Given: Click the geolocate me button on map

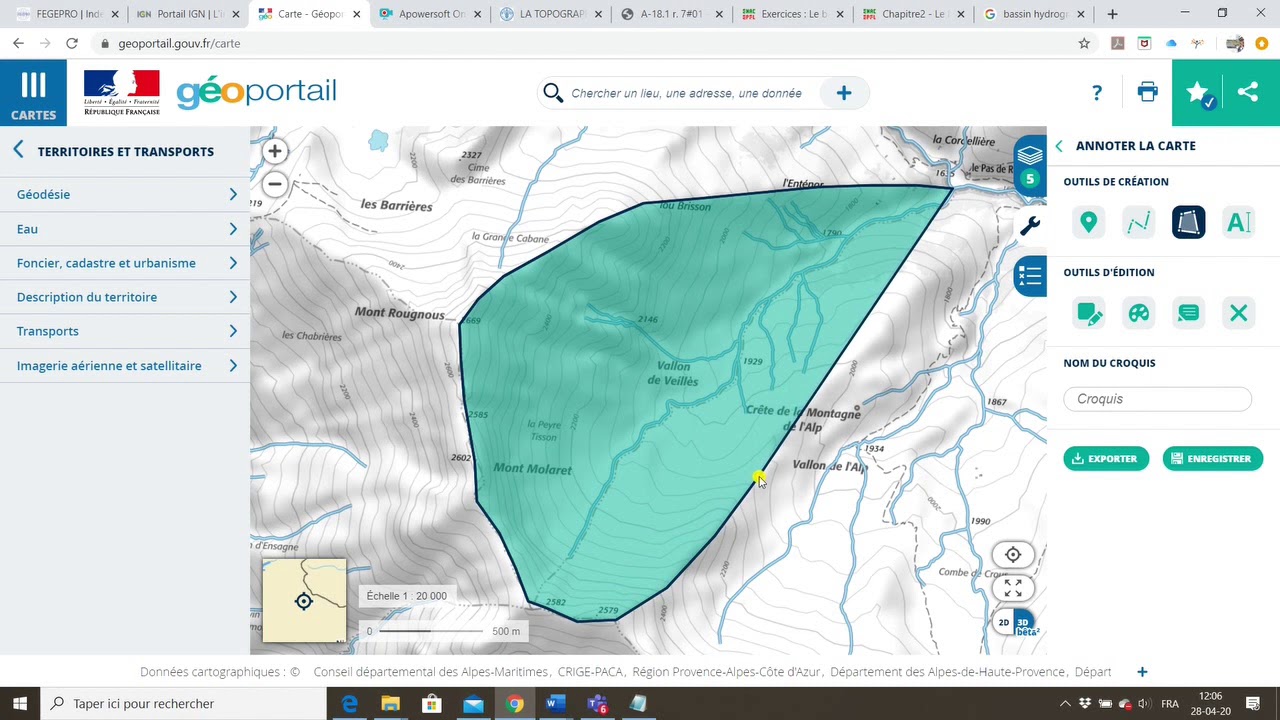Looking at the screenshot, I should (x=1013, y=555).
